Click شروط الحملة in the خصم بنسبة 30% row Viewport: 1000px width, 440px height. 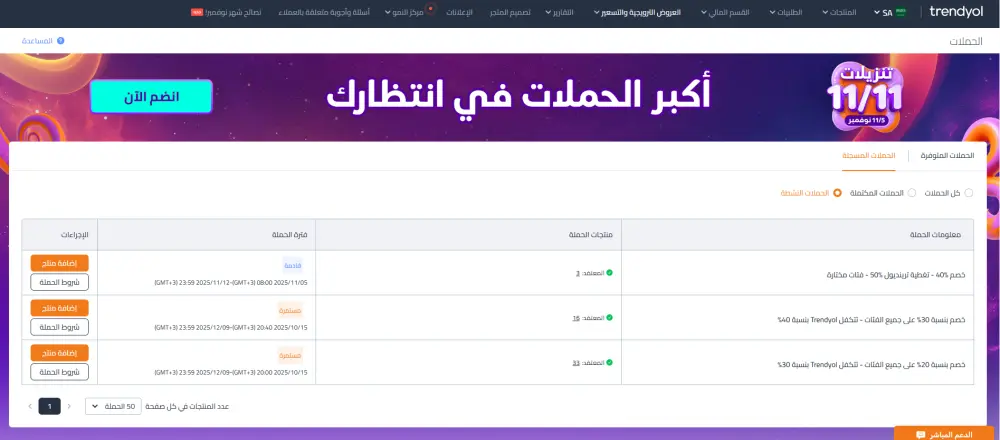click(x=59, y=327)
